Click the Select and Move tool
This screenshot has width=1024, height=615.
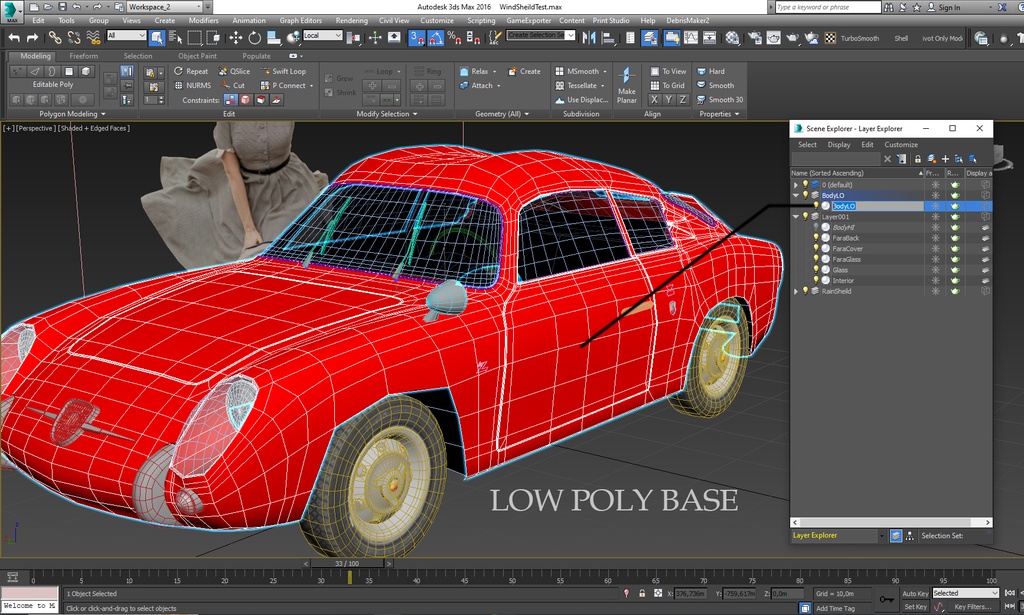236,38
